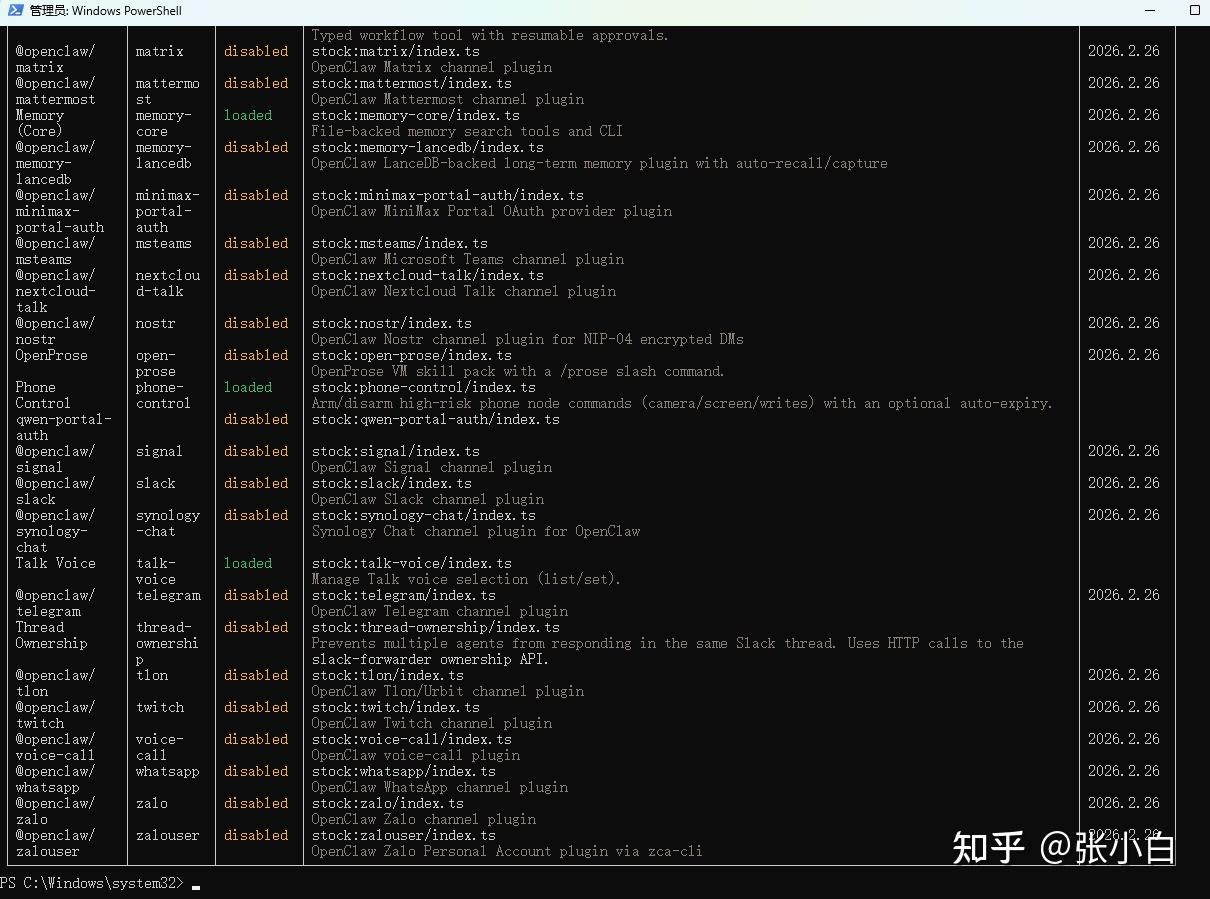1210x899 pixels.
Task: Click 'stock:nextcloud-talk/index.ts' text
Action: (428, 275)
